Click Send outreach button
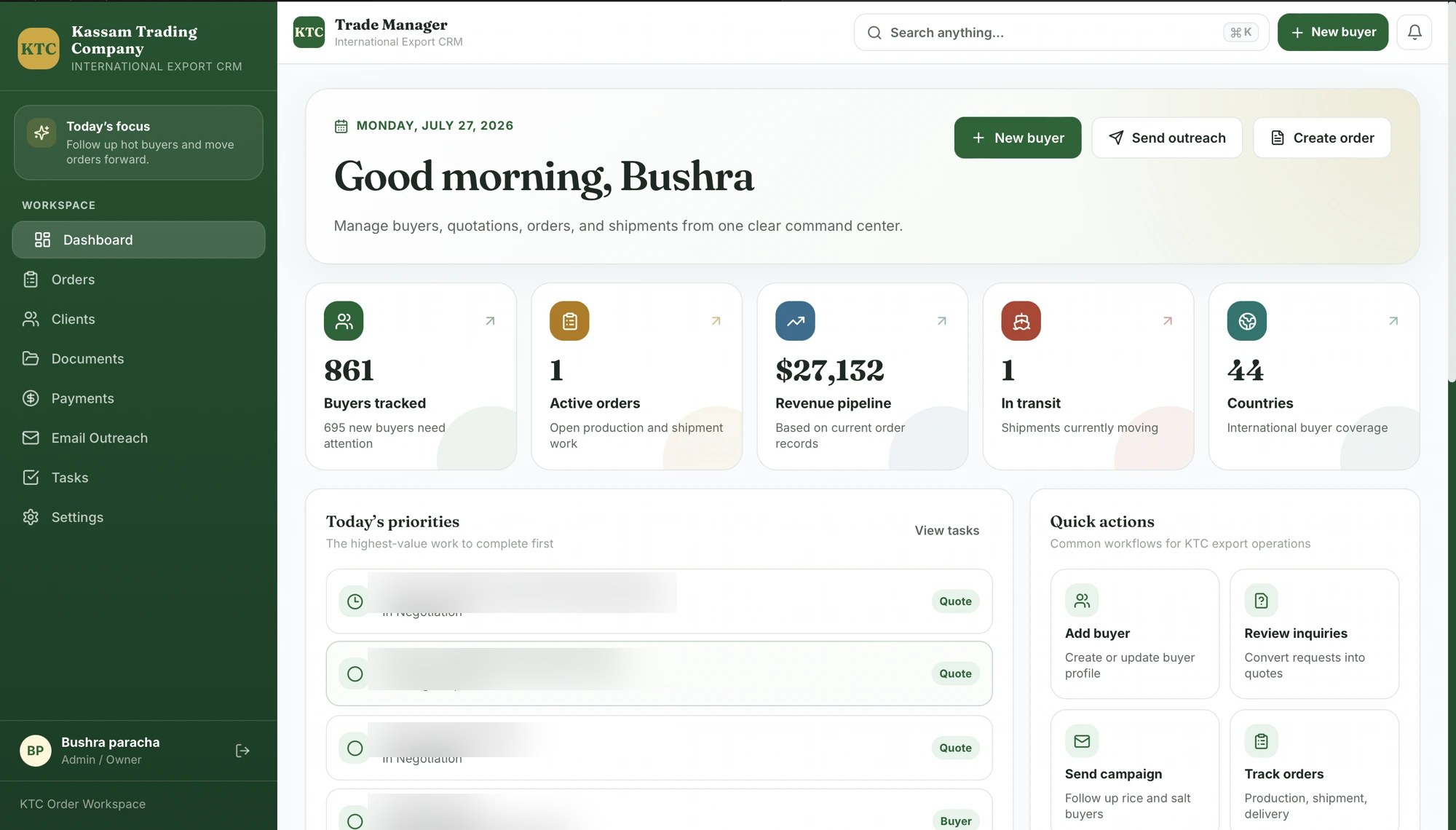 coord(1167,138)
